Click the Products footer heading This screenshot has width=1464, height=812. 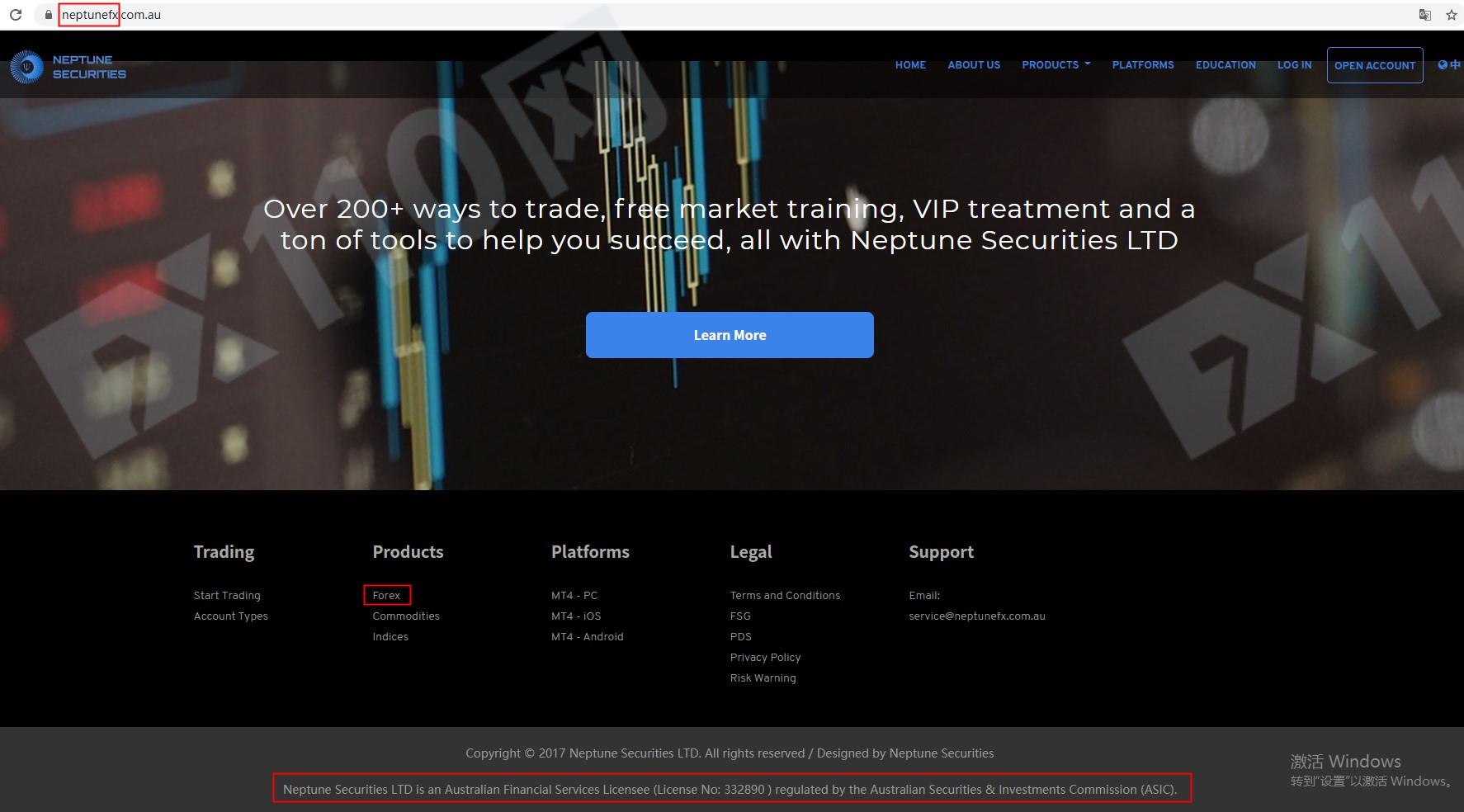[408, 551]
